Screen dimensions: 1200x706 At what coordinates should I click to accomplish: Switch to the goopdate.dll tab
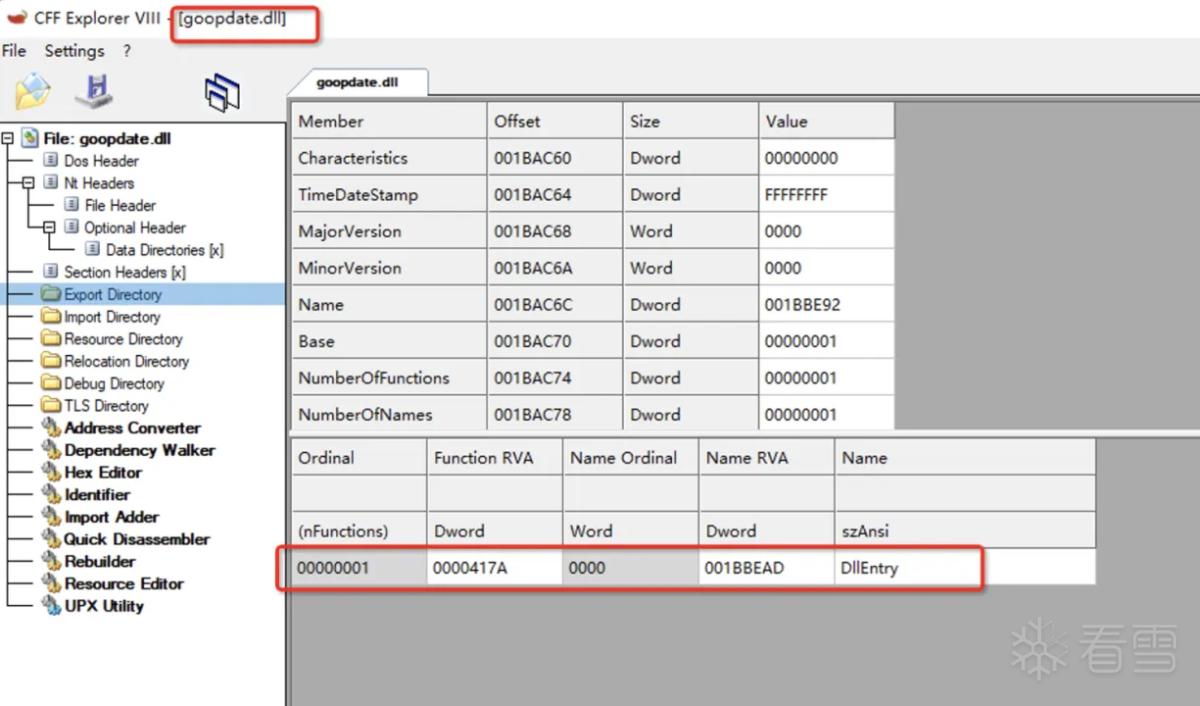click(x=357, y=83)
